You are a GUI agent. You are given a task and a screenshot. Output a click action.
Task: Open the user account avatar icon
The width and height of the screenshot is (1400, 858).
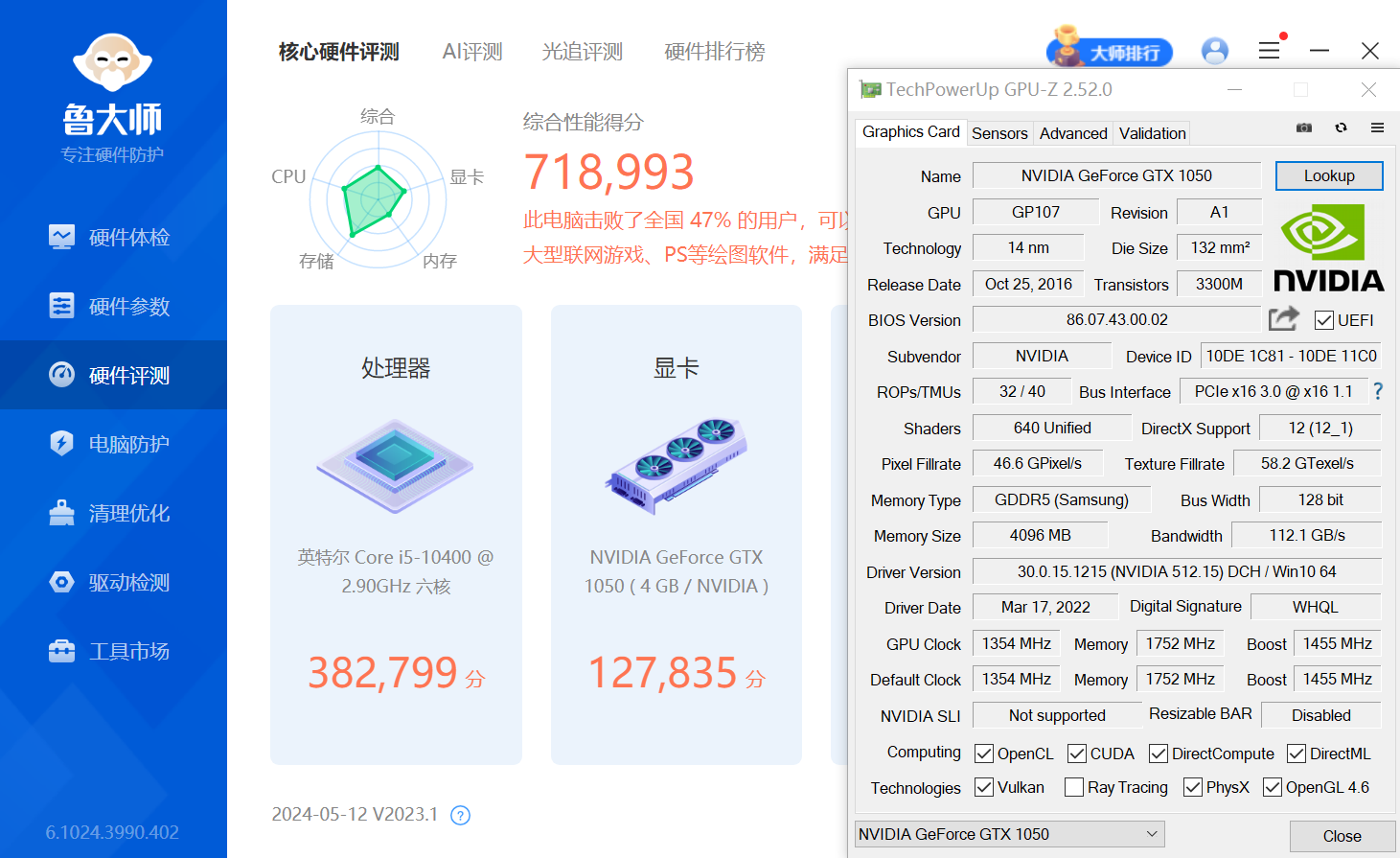(x=1215, y=51)
